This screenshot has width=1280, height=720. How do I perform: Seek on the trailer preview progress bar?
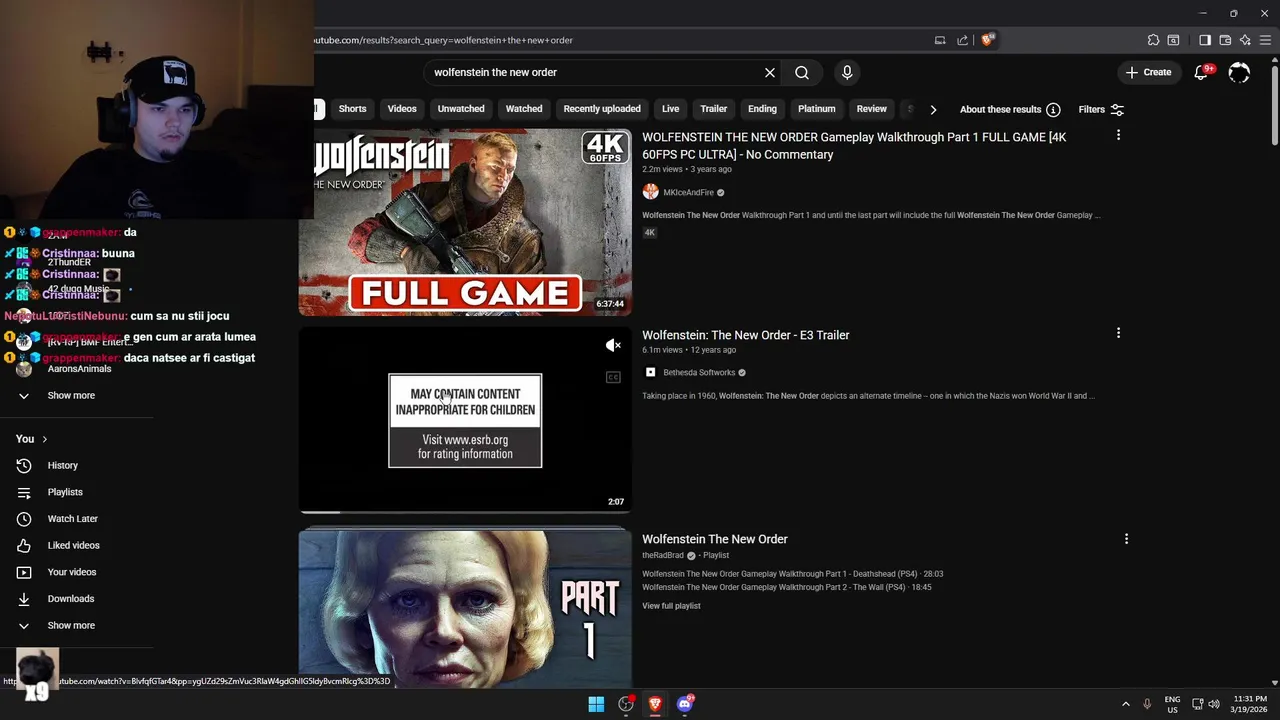coord(465,512)
